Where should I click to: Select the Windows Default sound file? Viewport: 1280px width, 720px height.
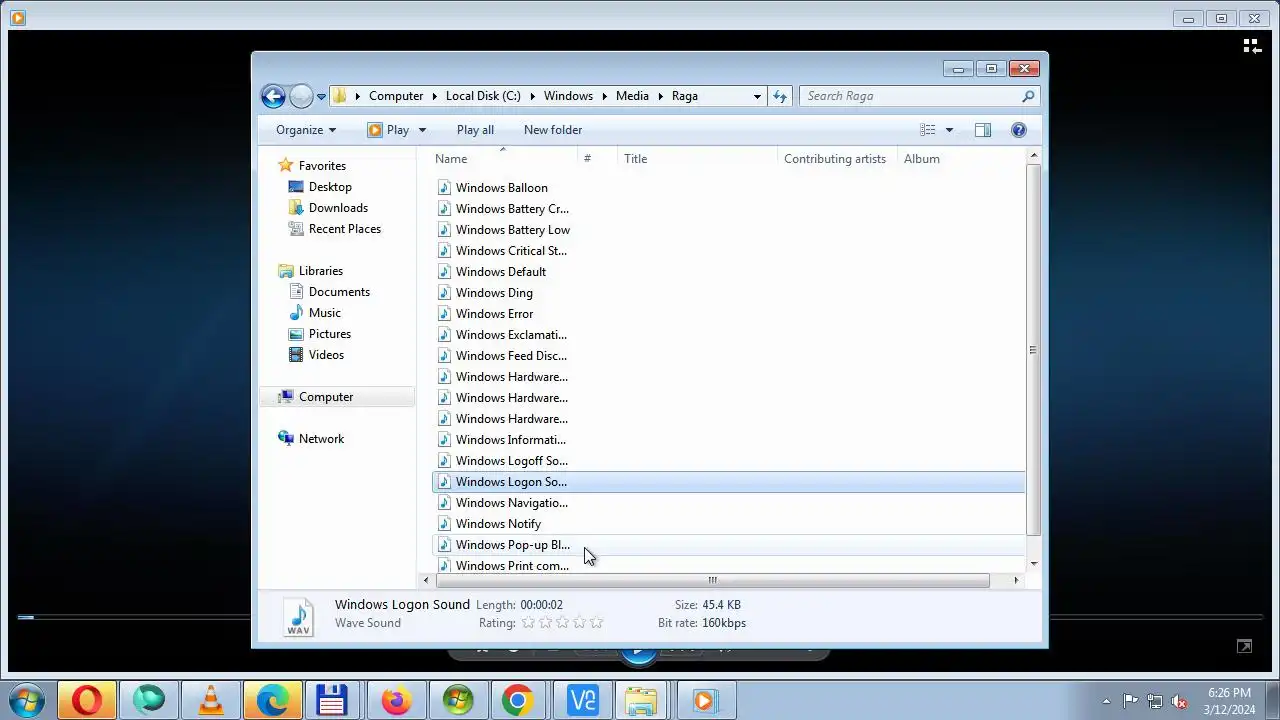point(500,272)
